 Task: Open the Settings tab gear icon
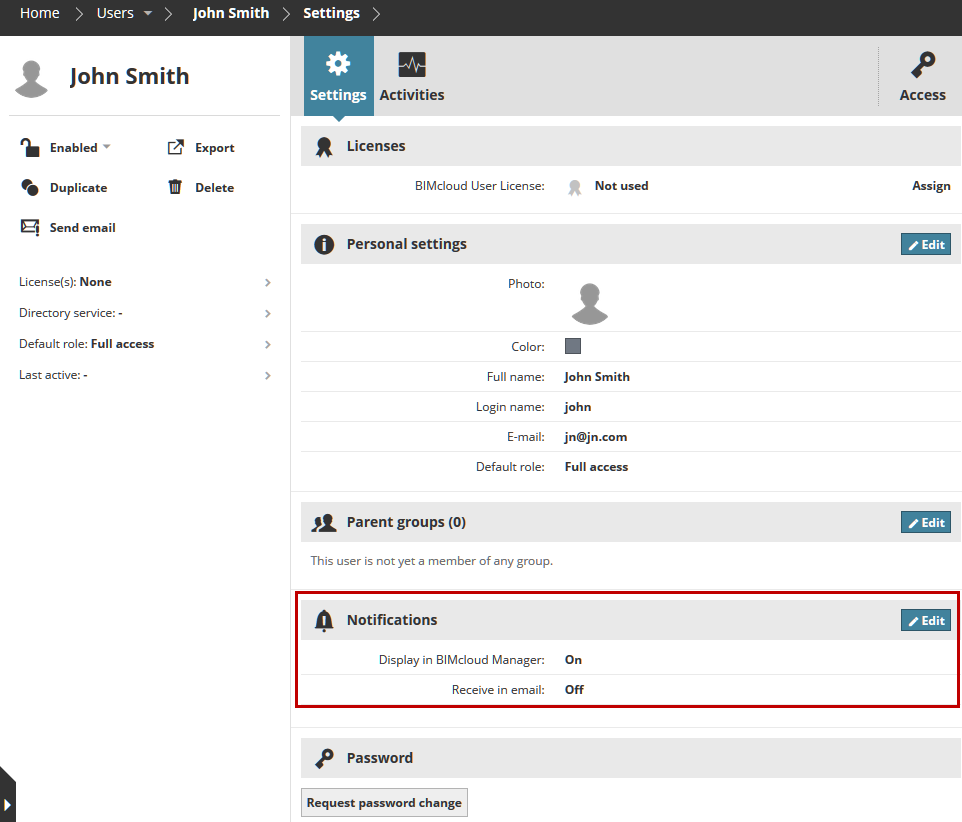click(x=338, y=64)
